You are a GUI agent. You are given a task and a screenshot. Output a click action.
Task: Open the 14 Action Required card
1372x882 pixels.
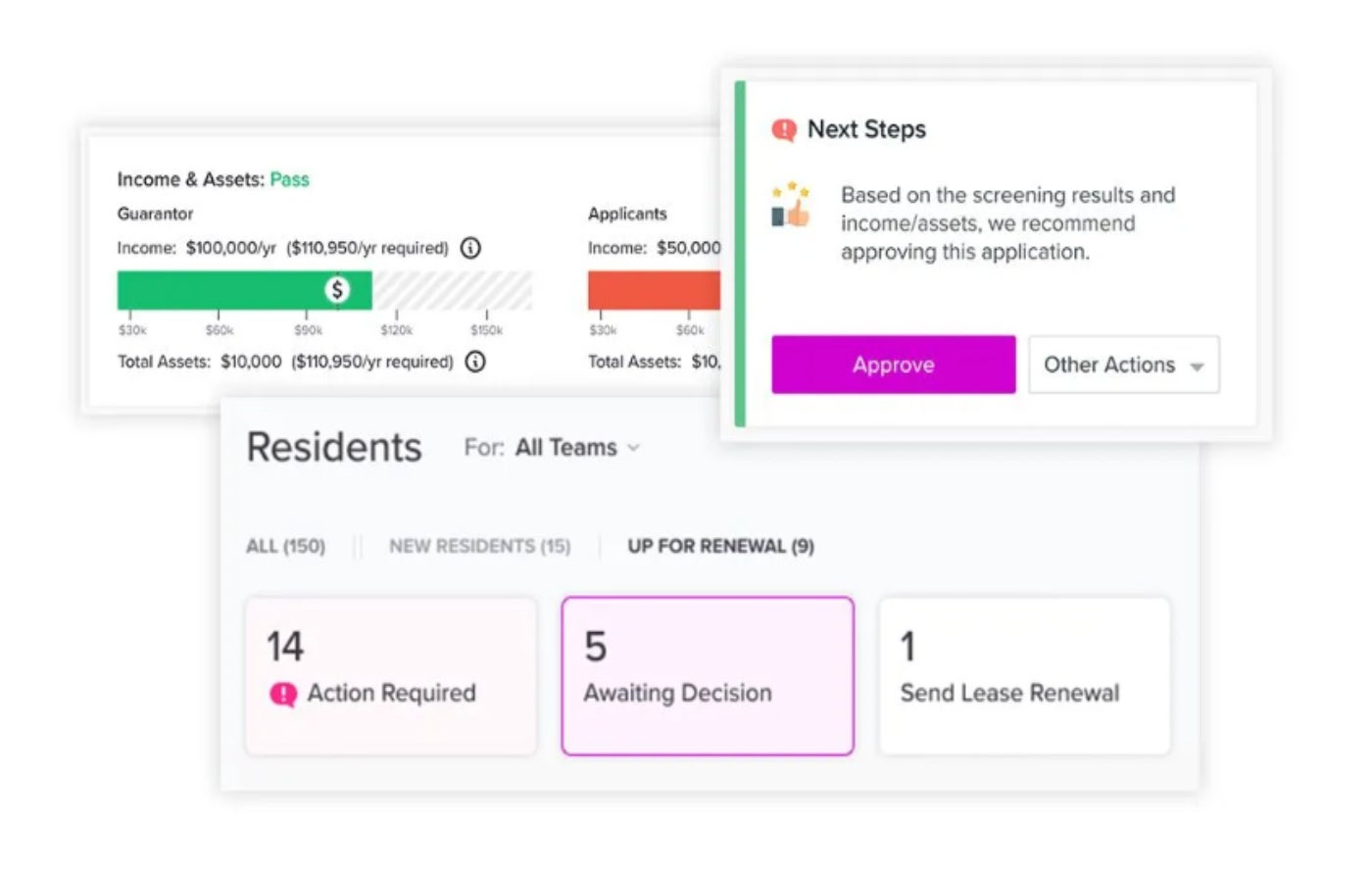pyautogui.click(x=391, y=676)
